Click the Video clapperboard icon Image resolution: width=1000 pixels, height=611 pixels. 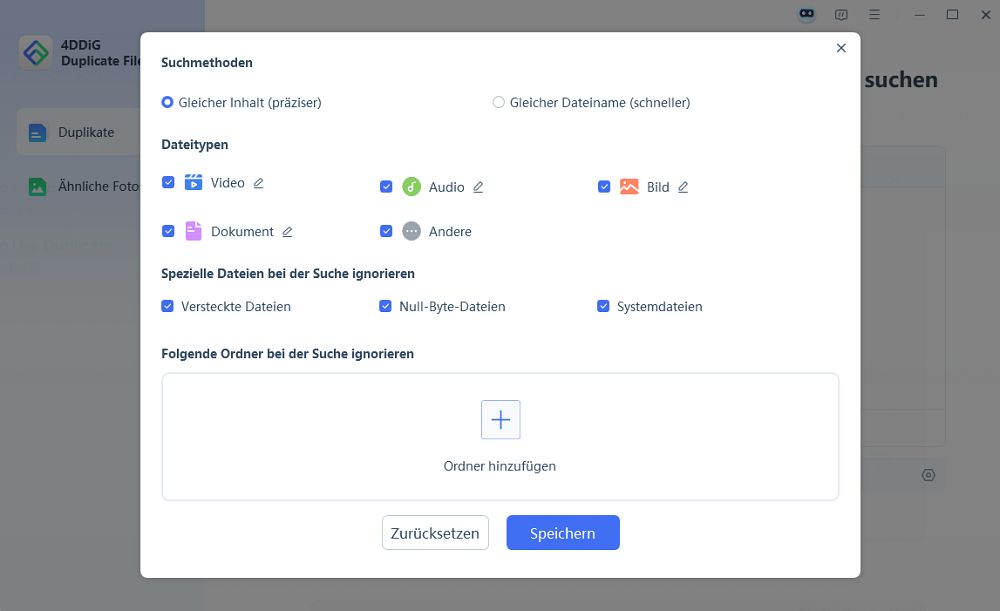click(x=193, y=182)
